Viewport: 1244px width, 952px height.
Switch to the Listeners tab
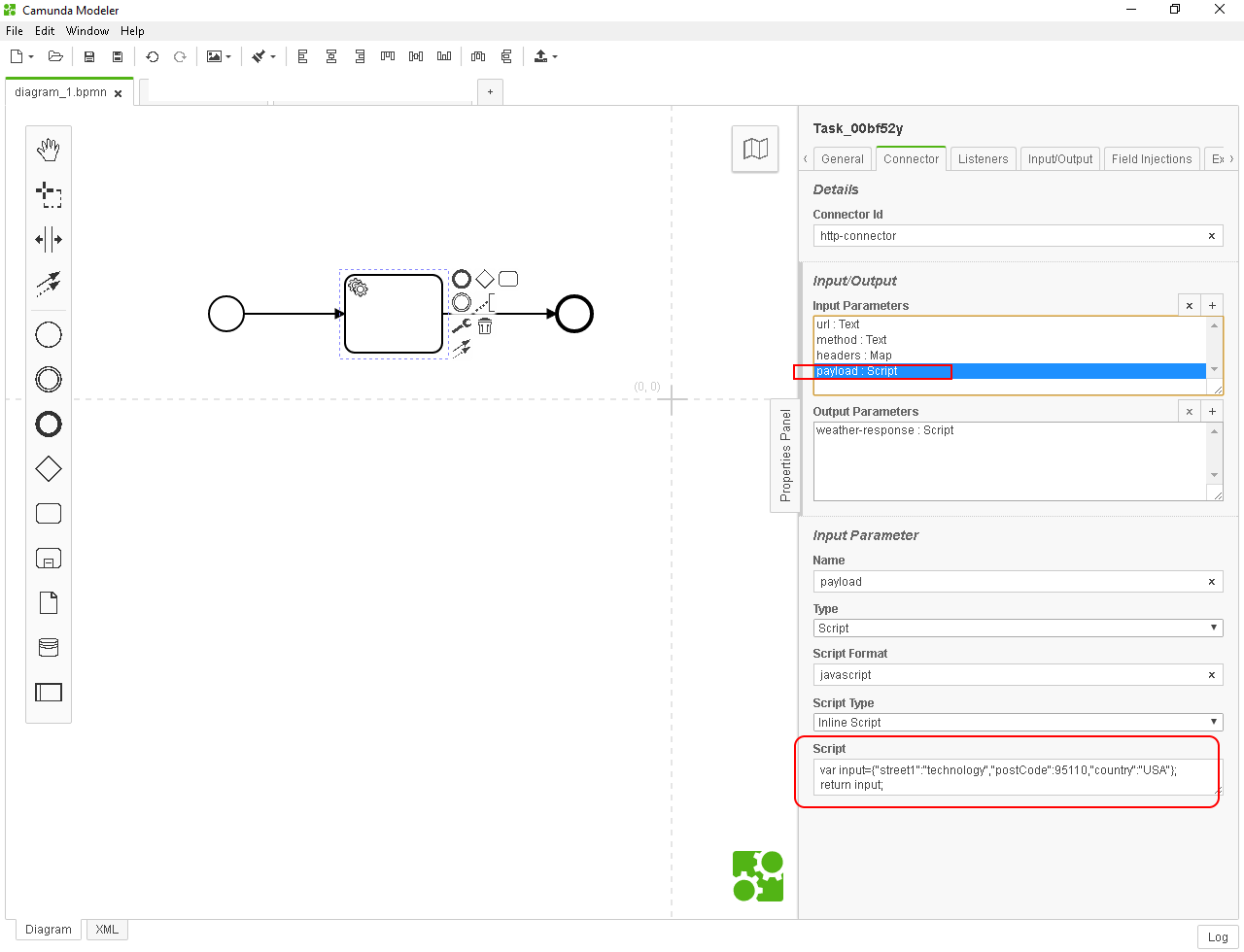coord(983,159)
